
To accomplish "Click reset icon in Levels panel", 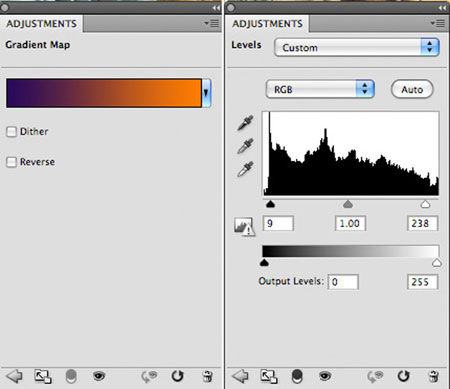I will pos(403,376).
